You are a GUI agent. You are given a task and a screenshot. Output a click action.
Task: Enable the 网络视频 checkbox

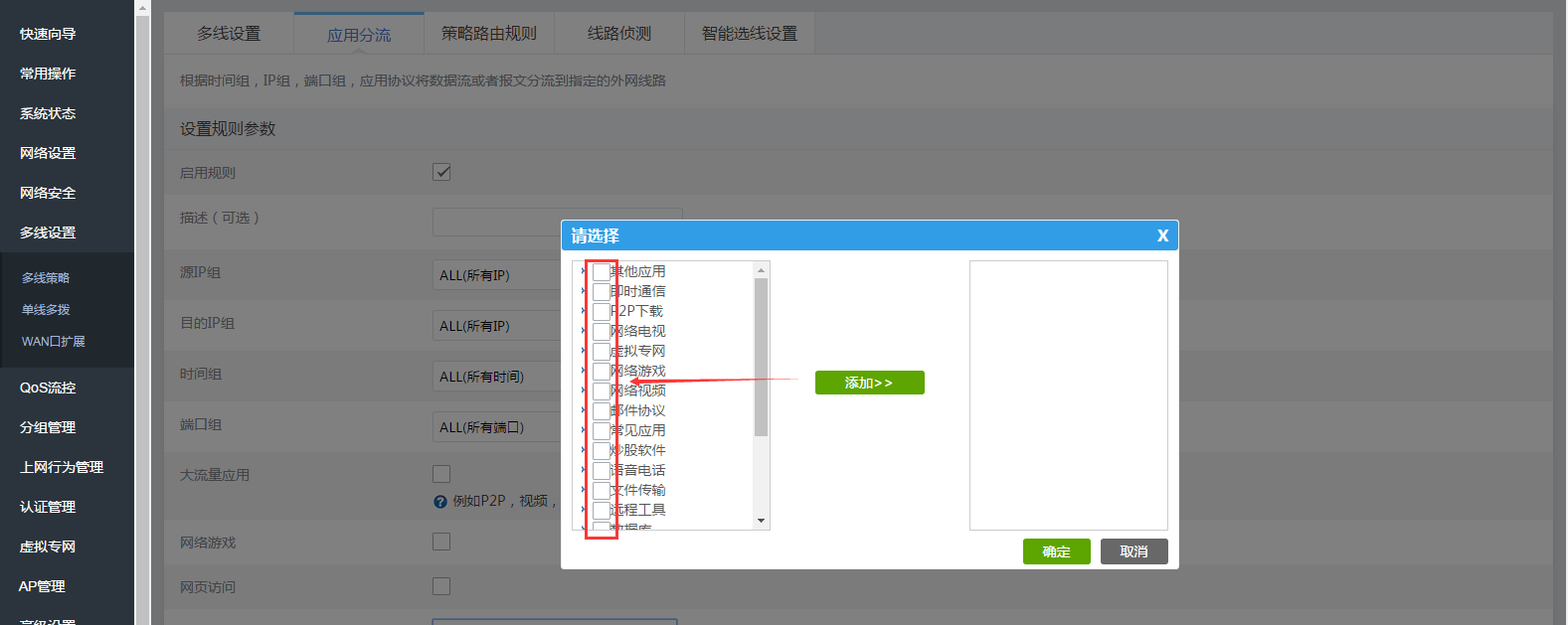point(601,391)
